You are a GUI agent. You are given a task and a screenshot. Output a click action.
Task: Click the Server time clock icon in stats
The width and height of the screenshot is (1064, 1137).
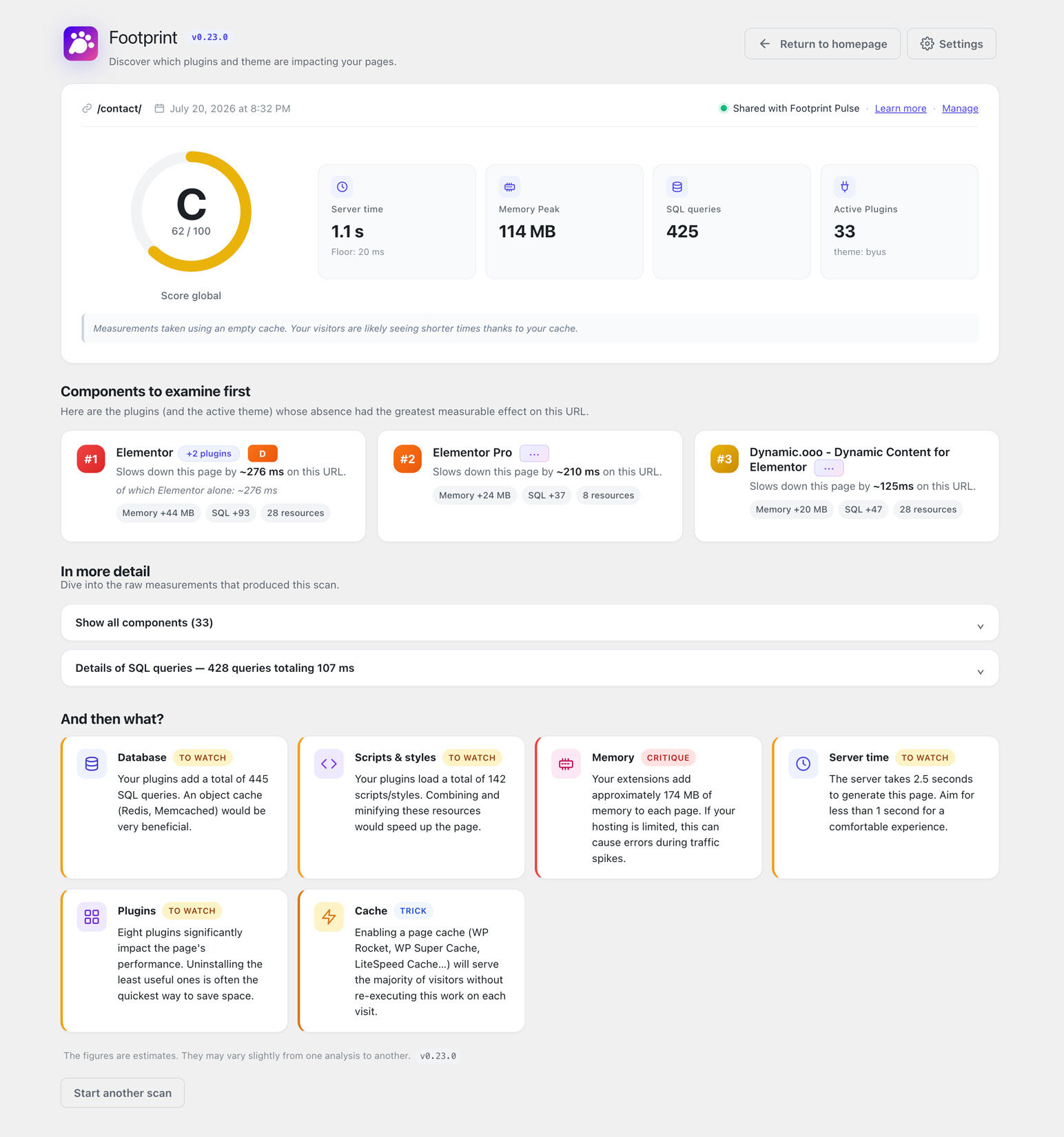coord(342,187)
